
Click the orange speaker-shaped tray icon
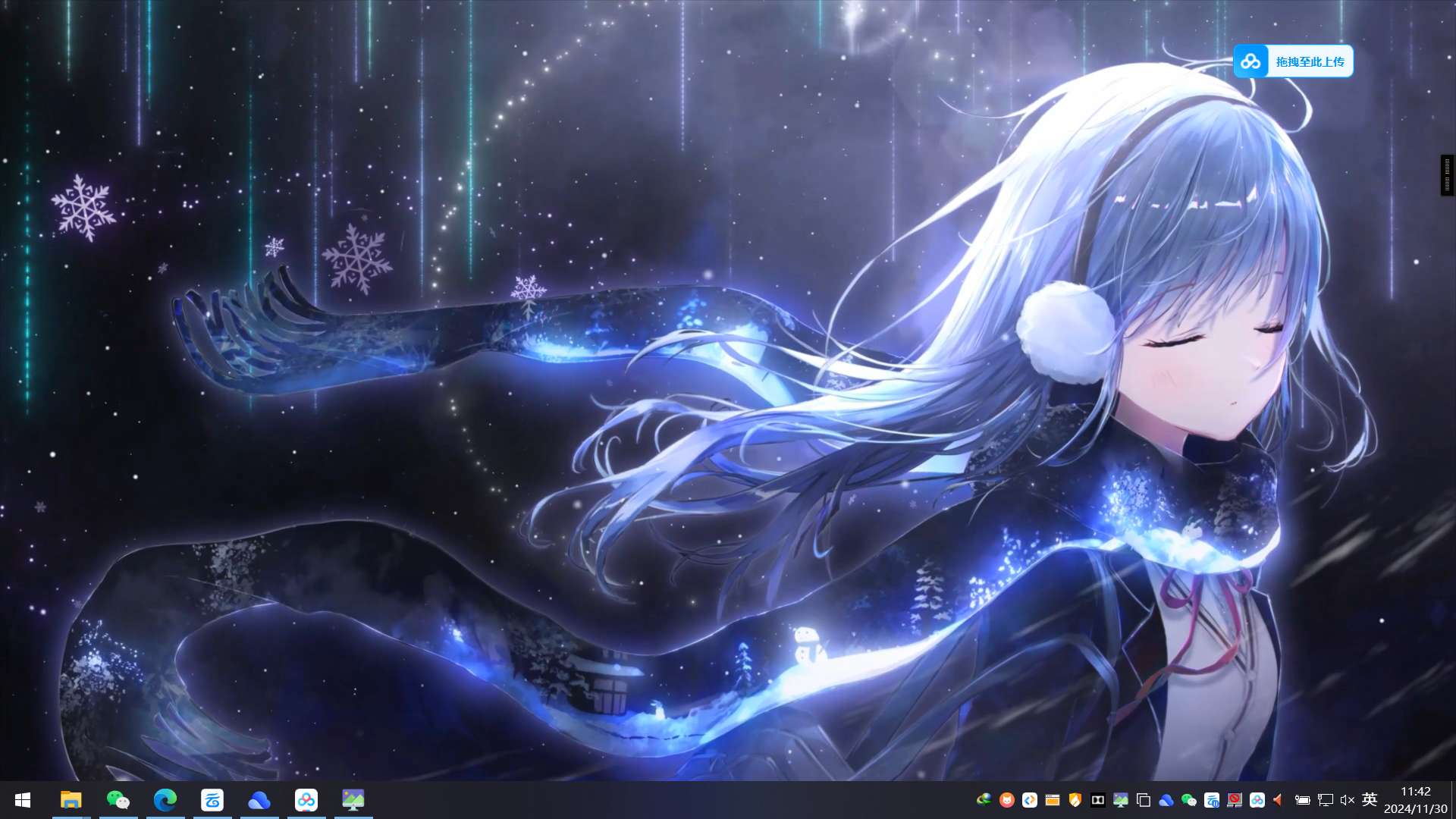(x=1279, y=800)
